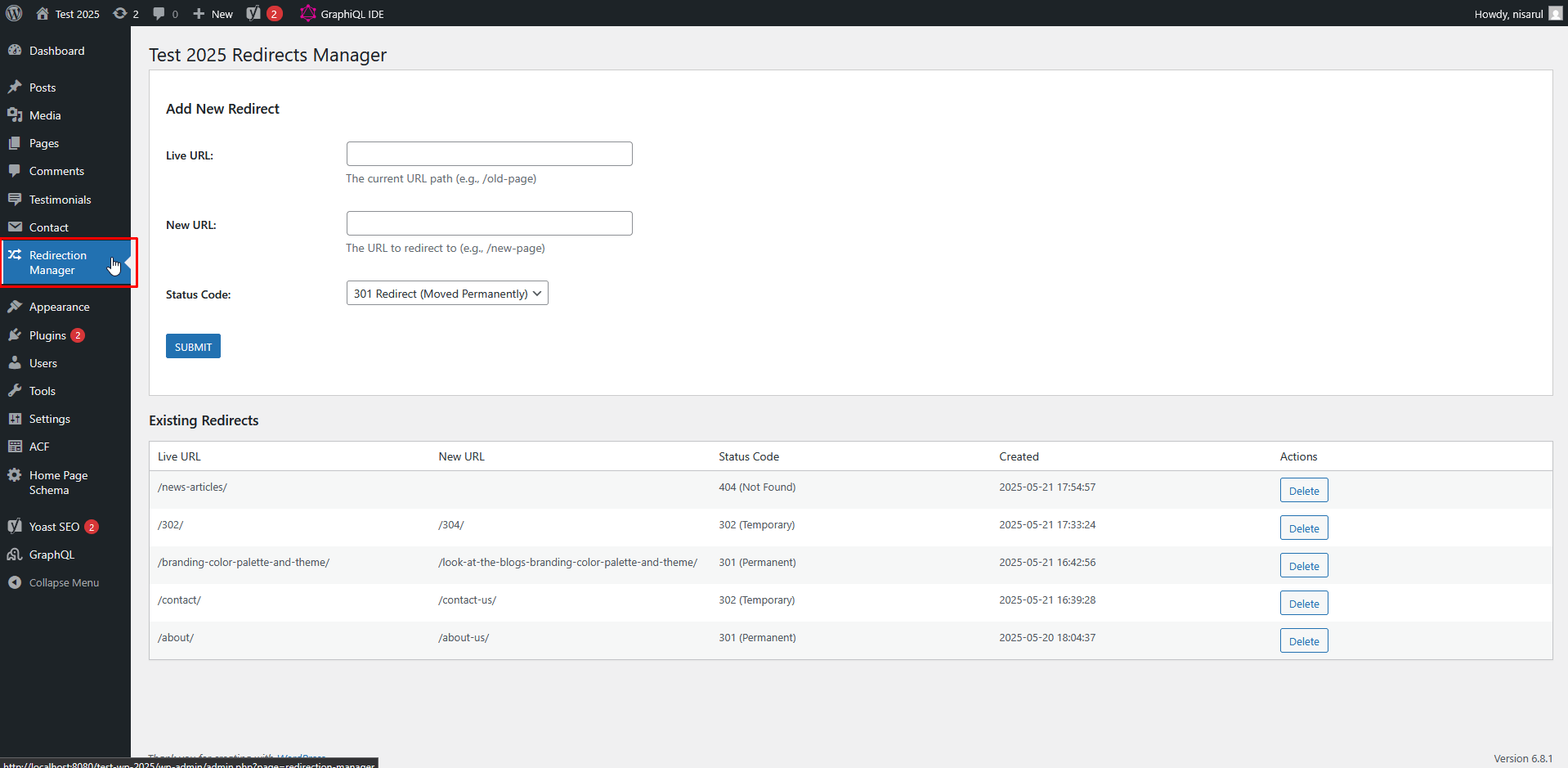The image size is (1568, 768).
Task: Open GraphiQL IDE from the admin bar
Action: (x=341, y=13)
